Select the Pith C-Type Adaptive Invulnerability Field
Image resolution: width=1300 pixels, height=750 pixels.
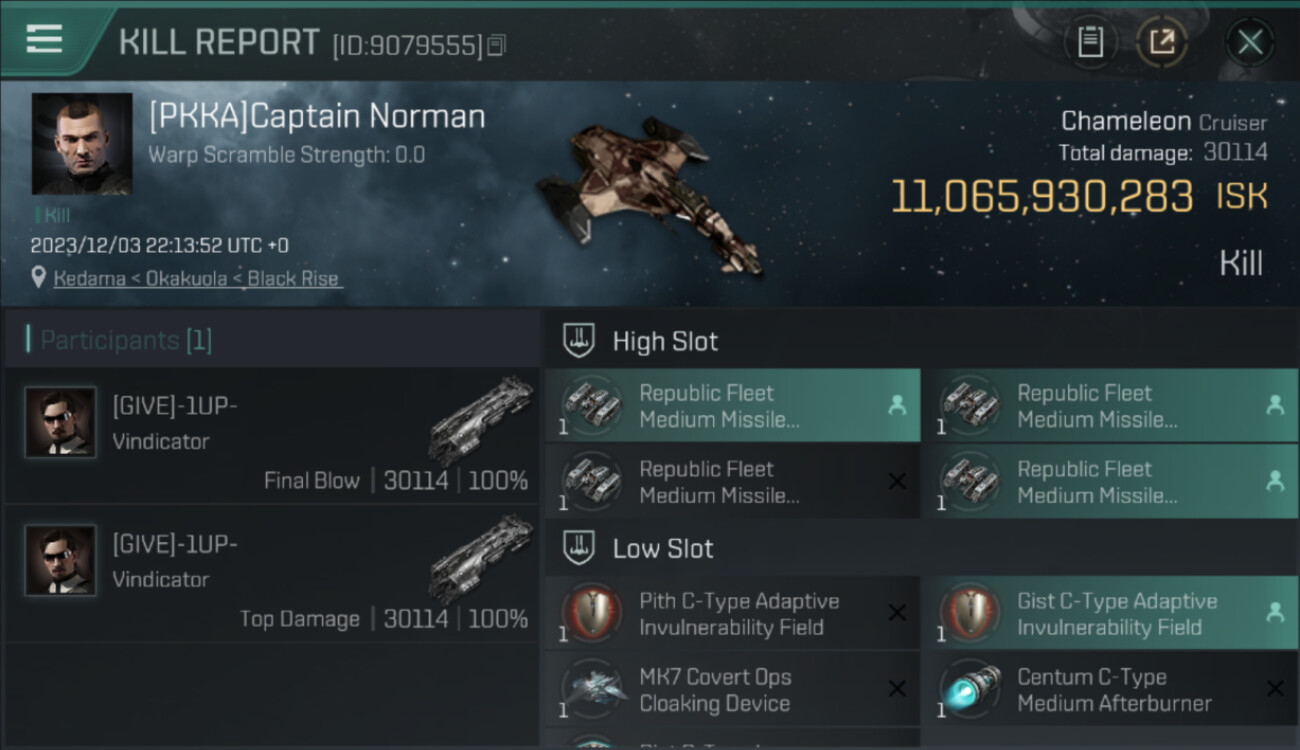[x=732, y=614]
